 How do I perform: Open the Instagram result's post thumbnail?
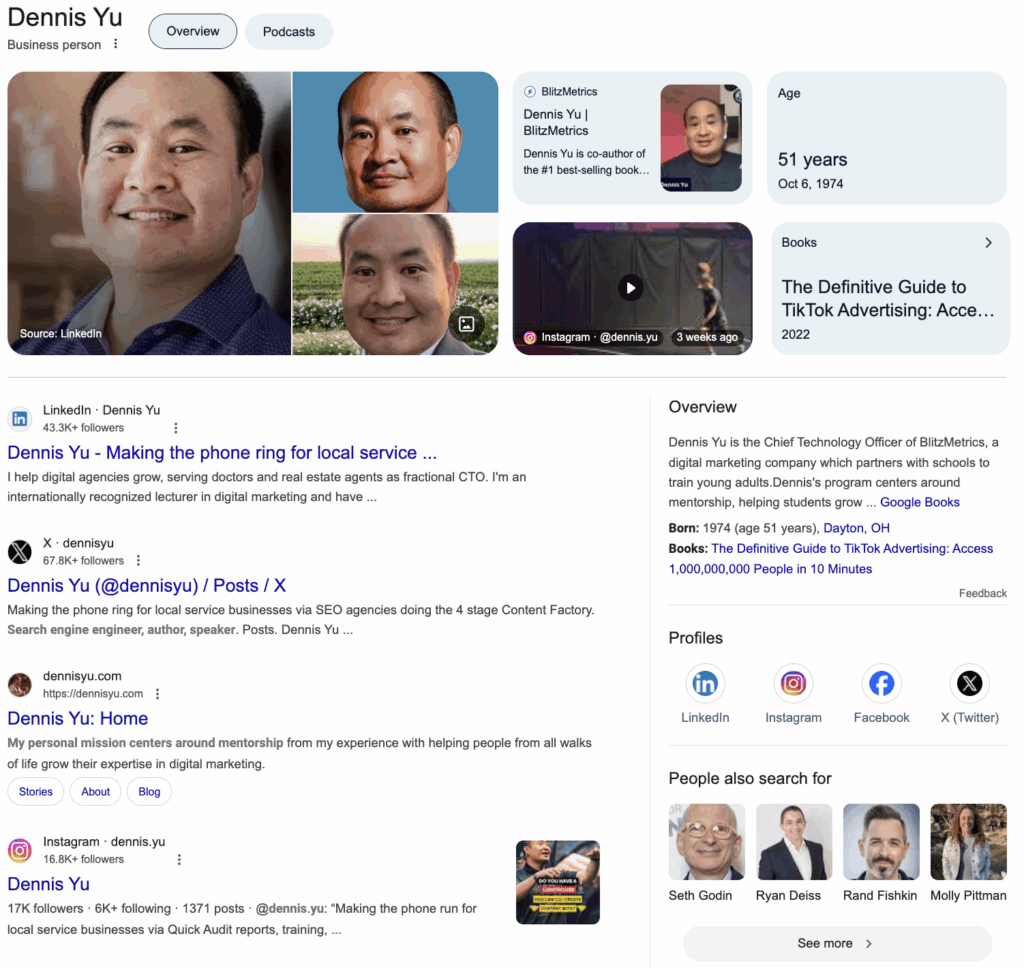(557, 882)
